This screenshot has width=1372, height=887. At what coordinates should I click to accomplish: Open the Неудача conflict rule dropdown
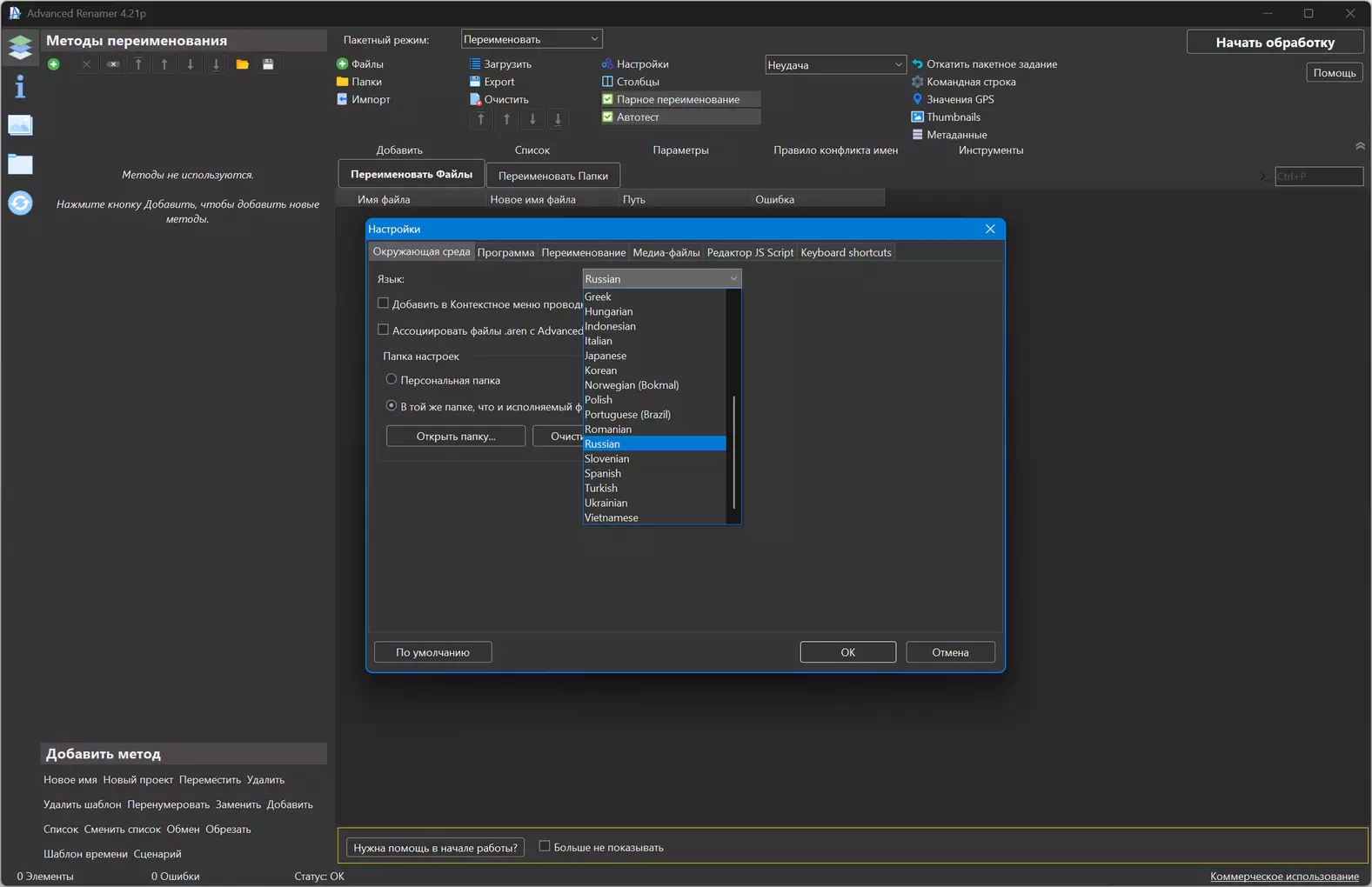point(835,64)
